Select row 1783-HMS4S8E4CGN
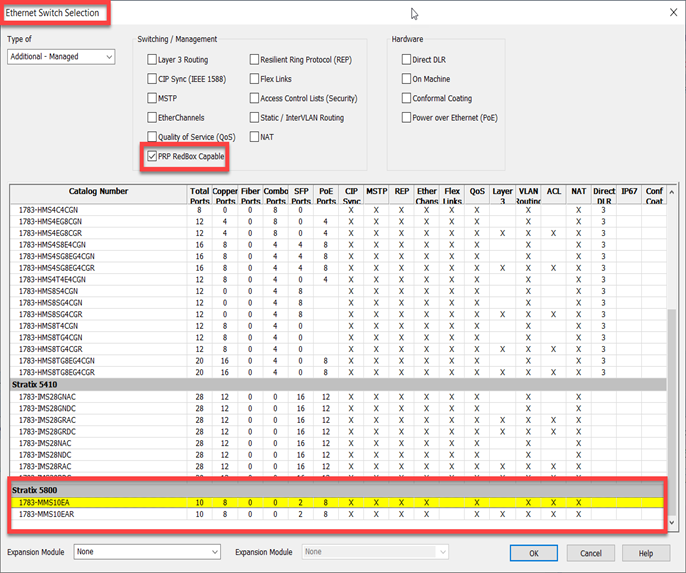686x573 pixels. click(337, 245)
